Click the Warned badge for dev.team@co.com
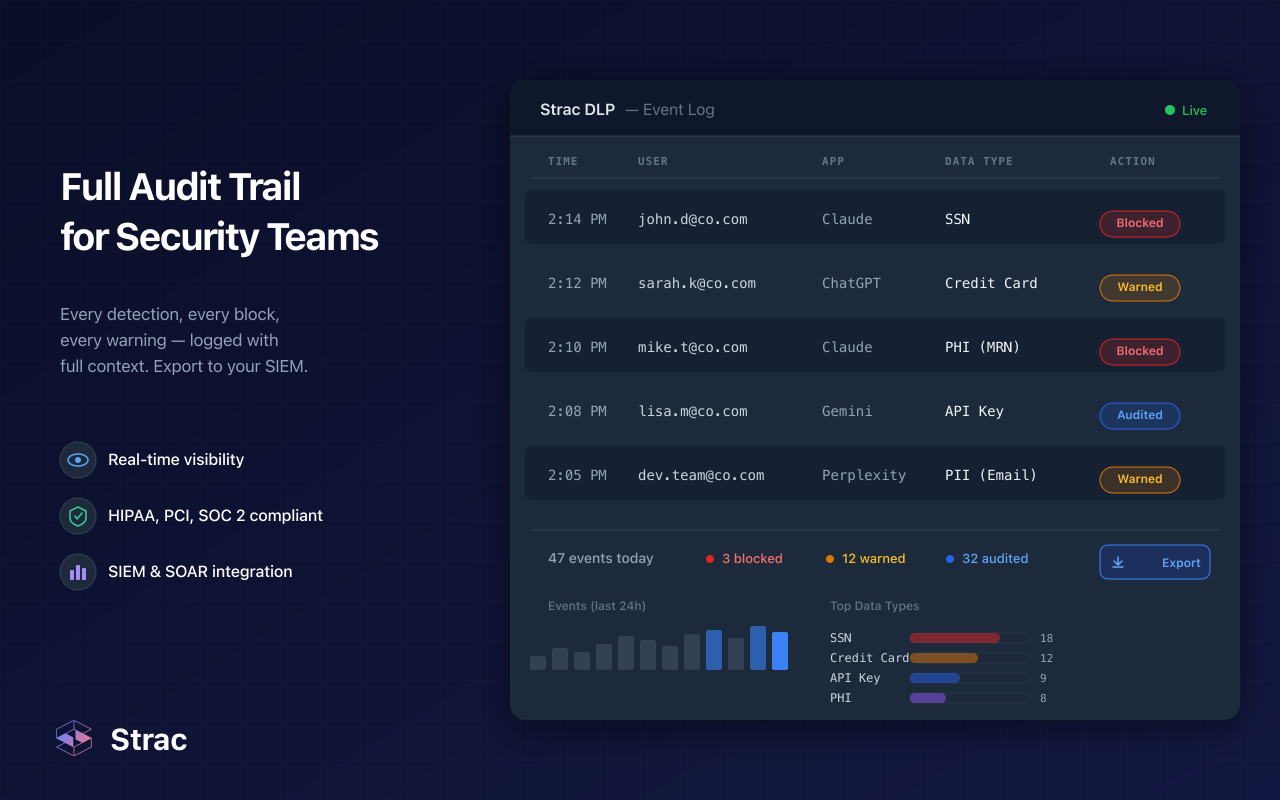This screenshot has height=800, width=1280. click(x=1140, y=480)
